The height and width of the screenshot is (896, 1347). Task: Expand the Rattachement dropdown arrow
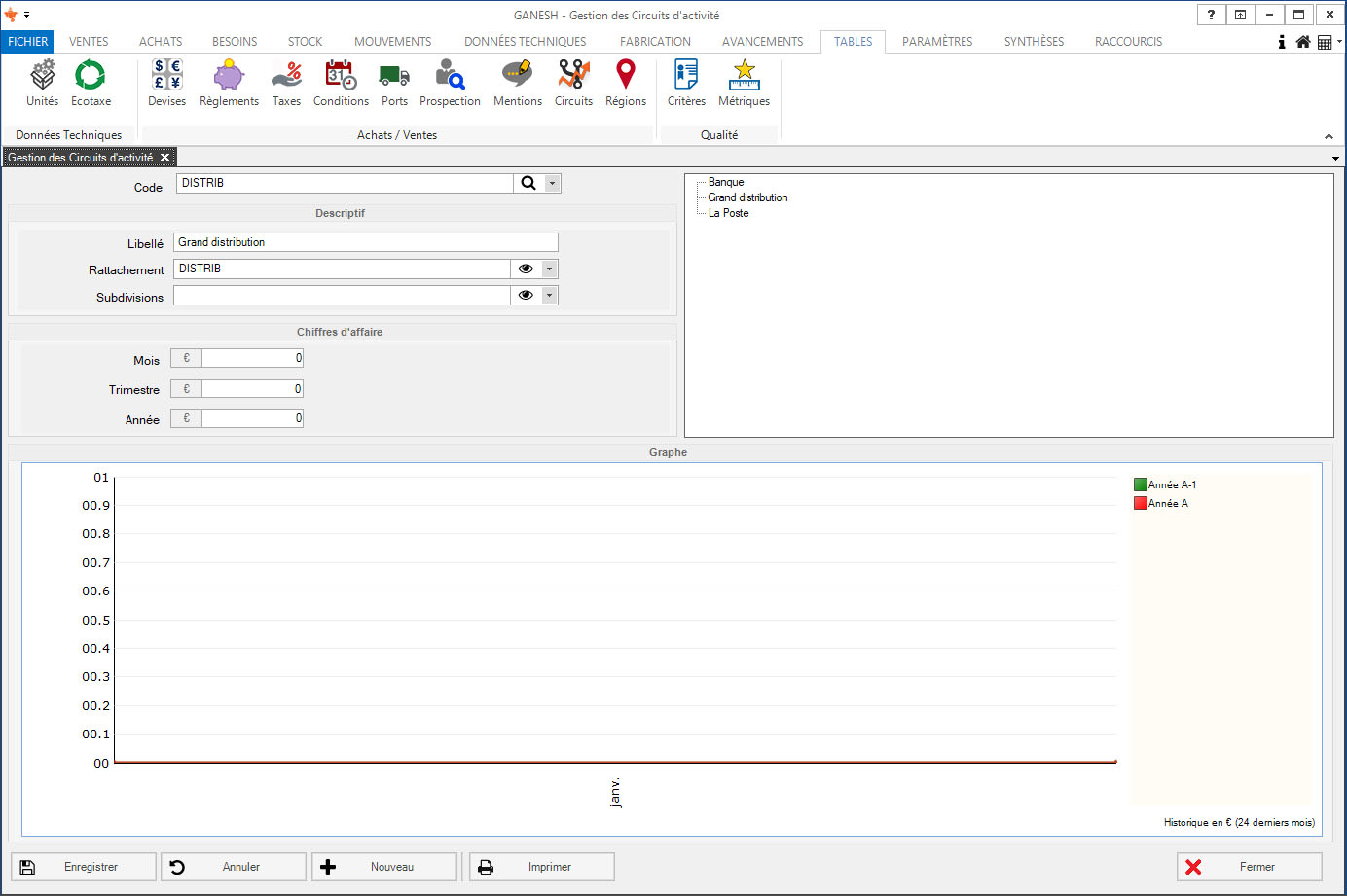[x=550, y=269]
